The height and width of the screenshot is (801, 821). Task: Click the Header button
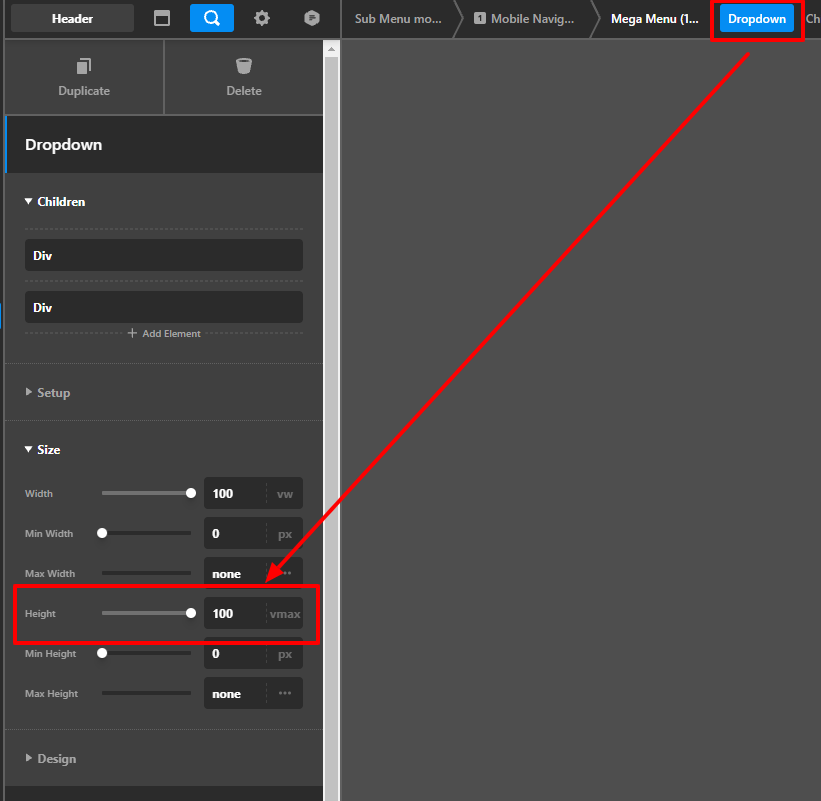[x=72, y=18]
